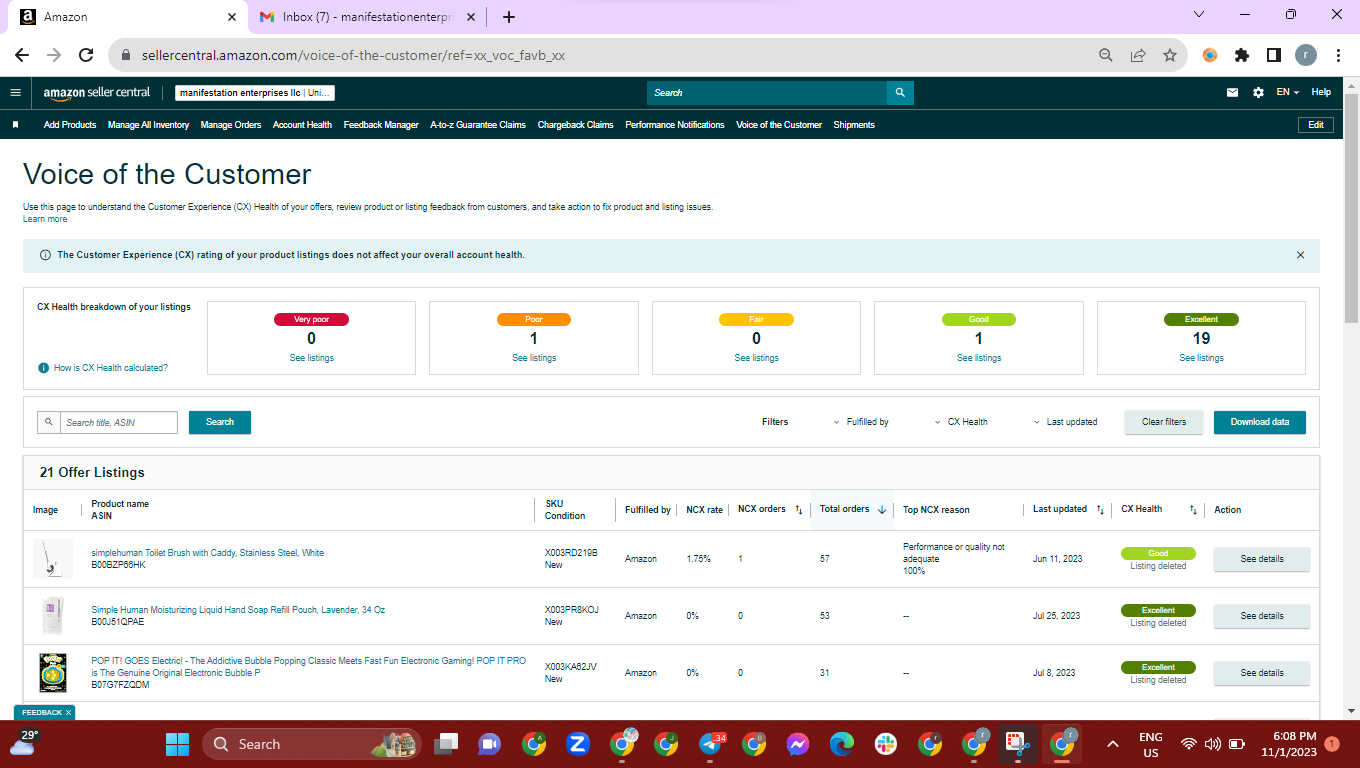This screenshot has width=1360, height=768.
Task: Click Clear filters
Action: point(1164,422)
